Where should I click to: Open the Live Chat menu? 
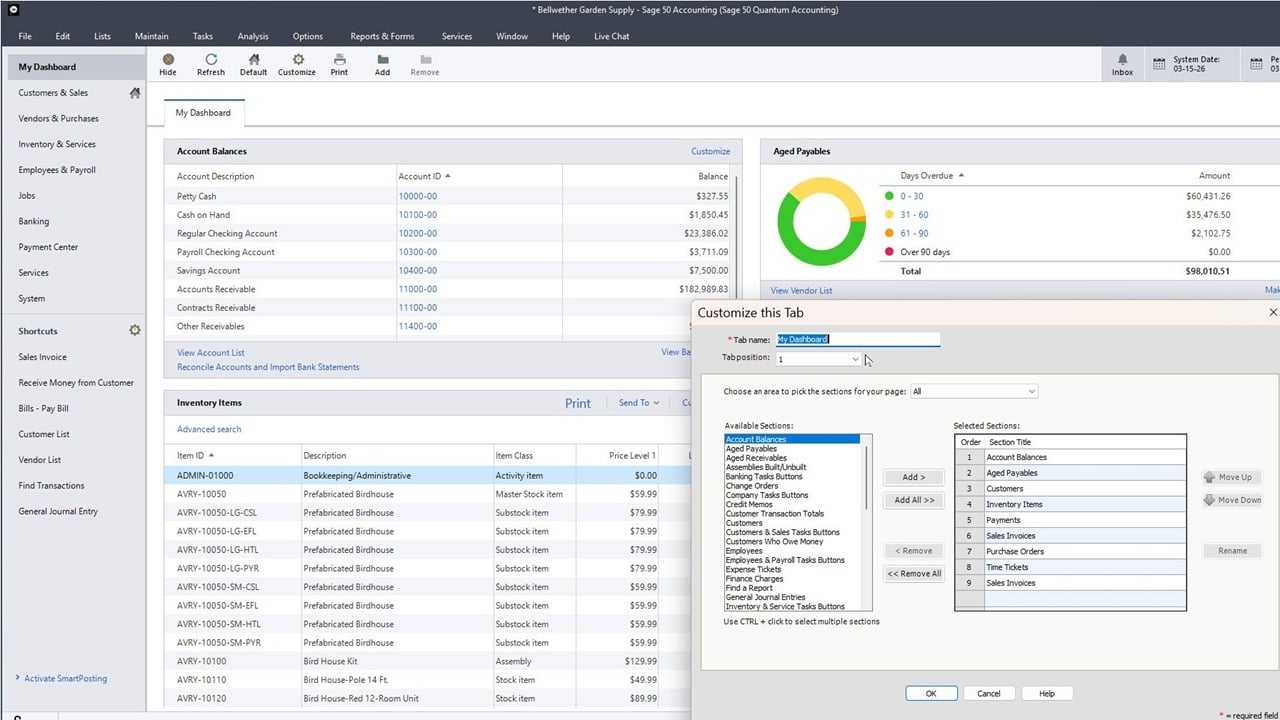(612, 36)
